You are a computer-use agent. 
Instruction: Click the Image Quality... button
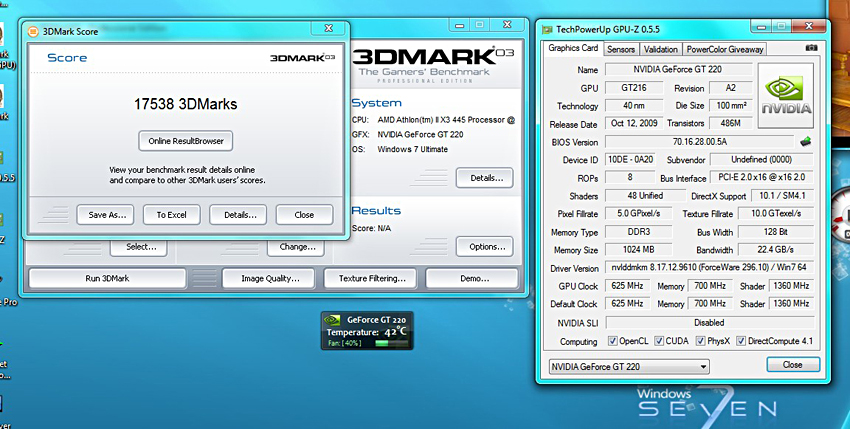[270, 278]
